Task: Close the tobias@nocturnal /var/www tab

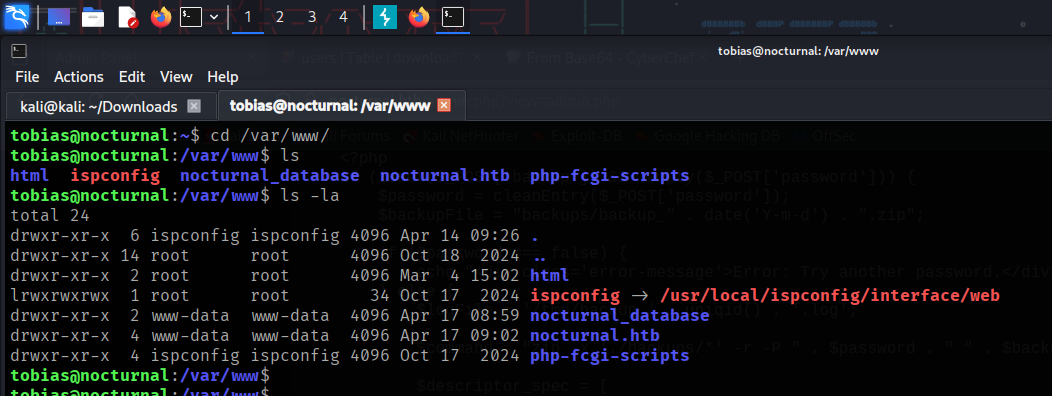Action: click(443, 106)
